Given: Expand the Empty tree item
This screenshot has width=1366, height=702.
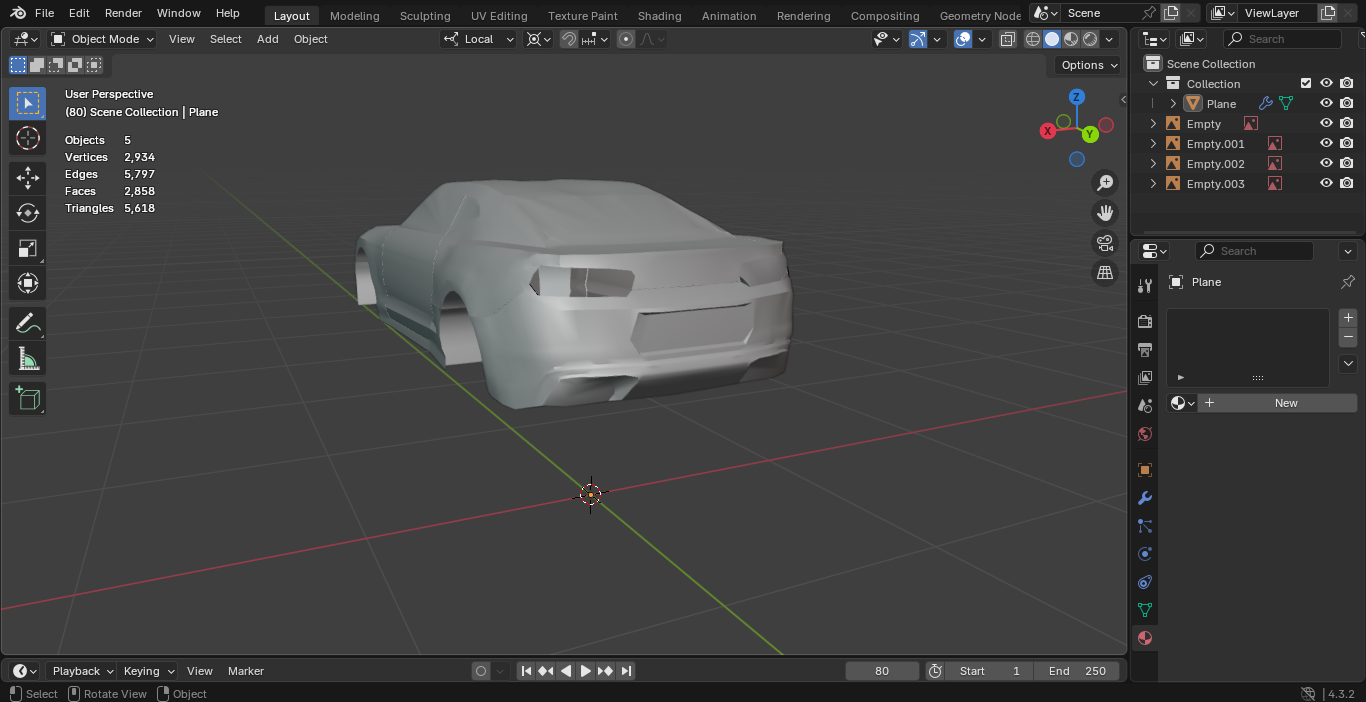Looking at the screenshot, I should 1153,124.
